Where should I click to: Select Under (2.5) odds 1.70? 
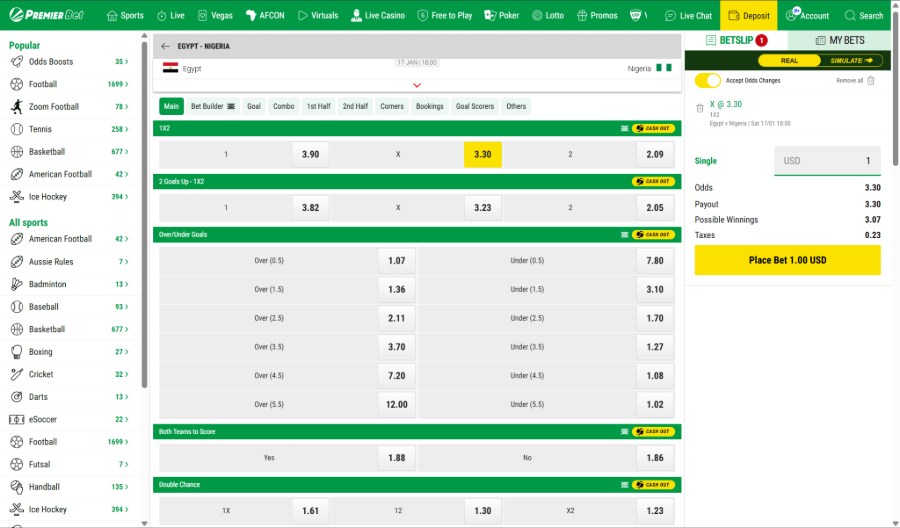coord(655,318)
